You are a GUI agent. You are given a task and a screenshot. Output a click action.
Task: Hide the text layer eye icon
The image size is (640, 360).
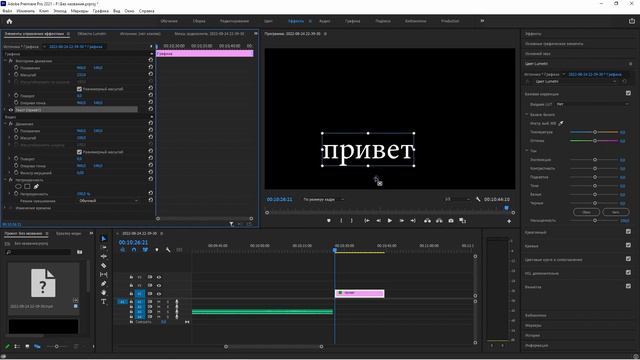tap(11, 110)
